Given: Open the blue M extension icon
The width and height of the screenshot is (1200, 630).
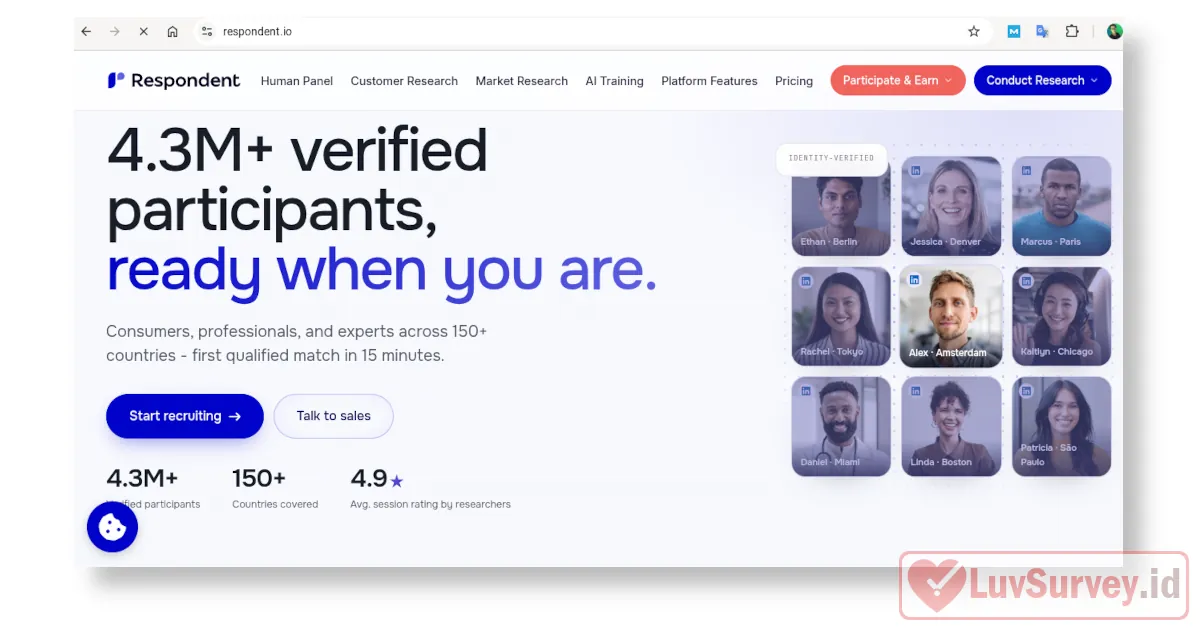Looking at the screenshot, I should pyautogui.click(x=1014, y=31).
